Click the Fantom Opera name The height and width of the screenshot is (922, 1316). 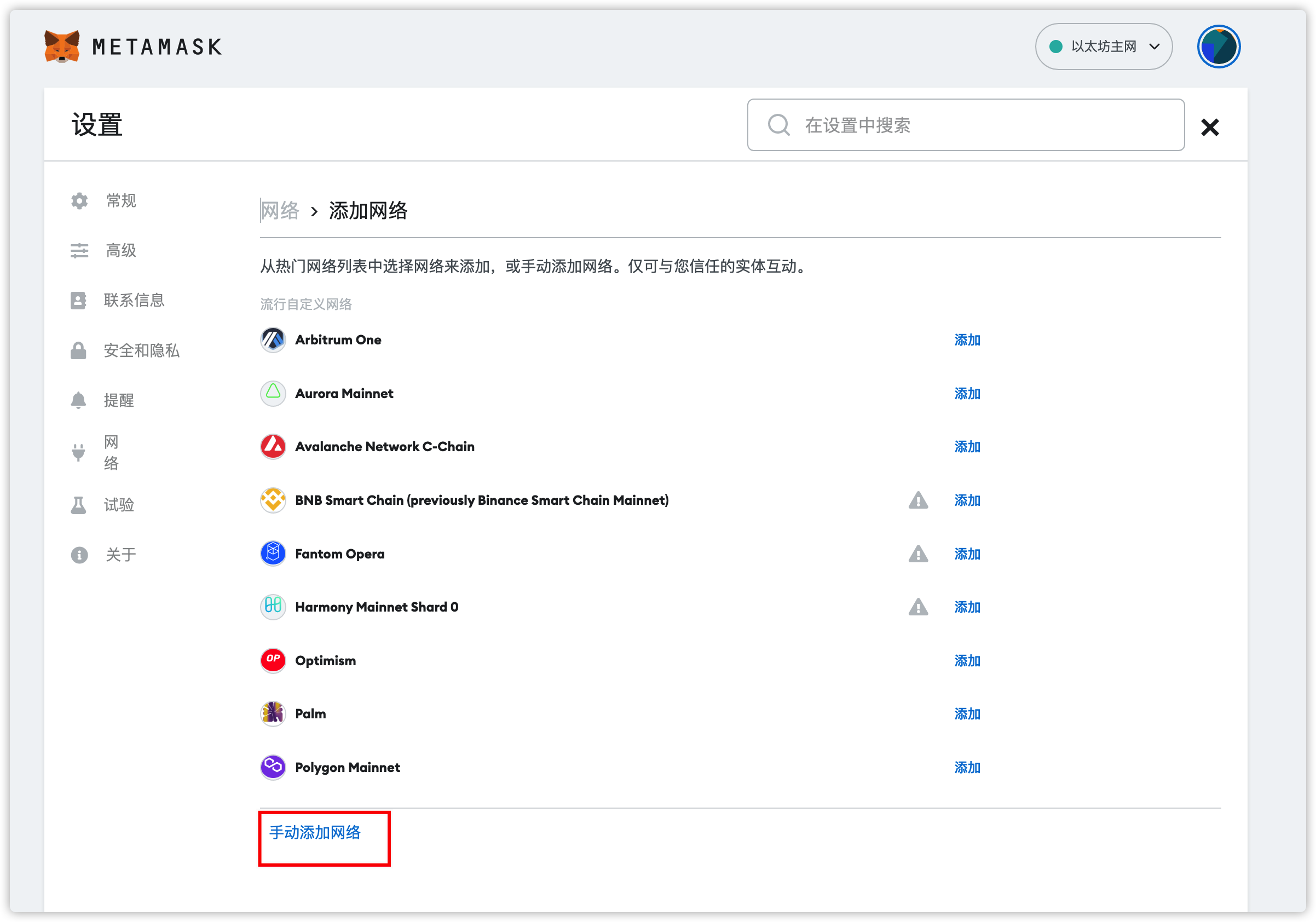[x=340, y=554]
